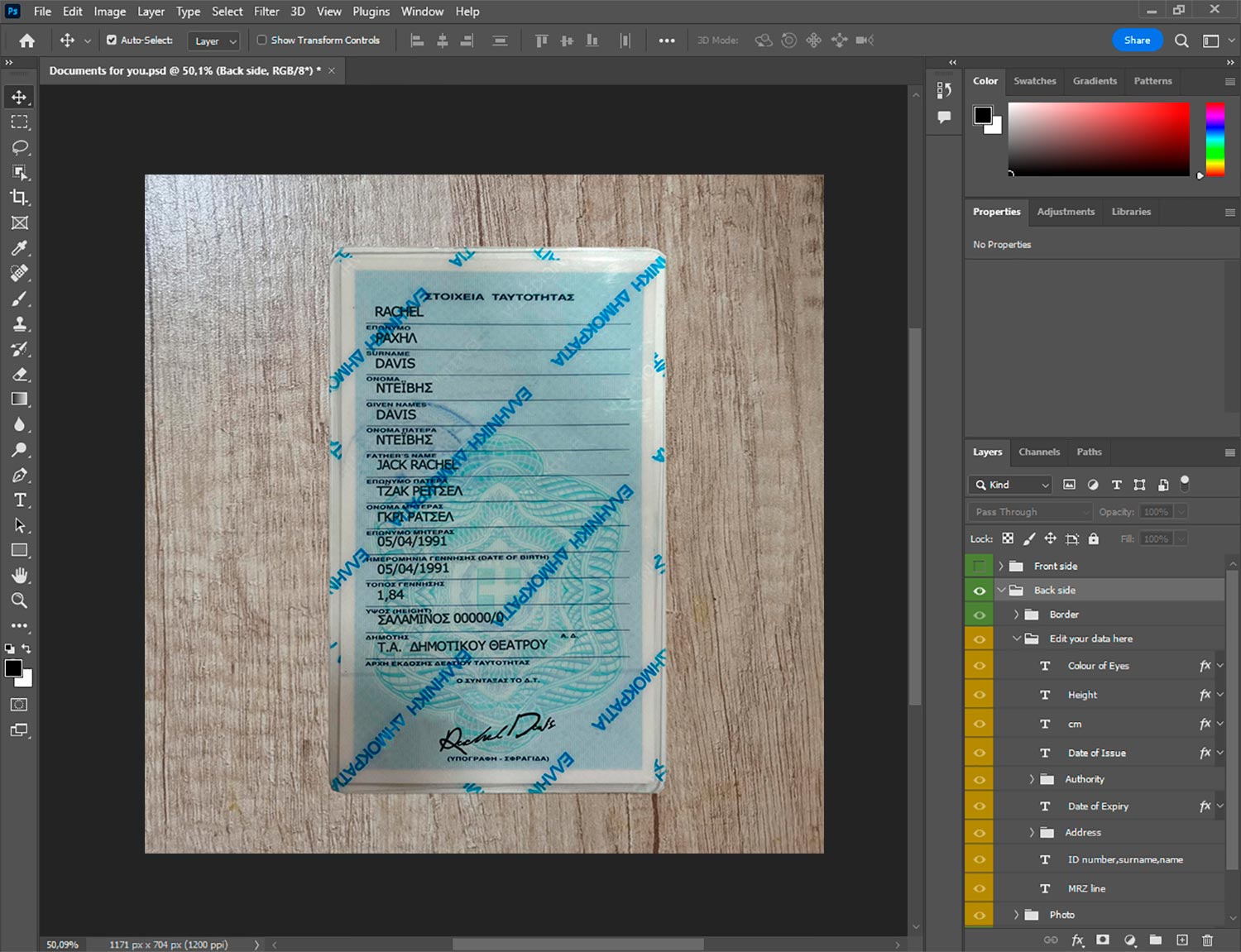The image size is (1241, 952).
Task: Hide the Border group layer
Action: coord(979,615)
